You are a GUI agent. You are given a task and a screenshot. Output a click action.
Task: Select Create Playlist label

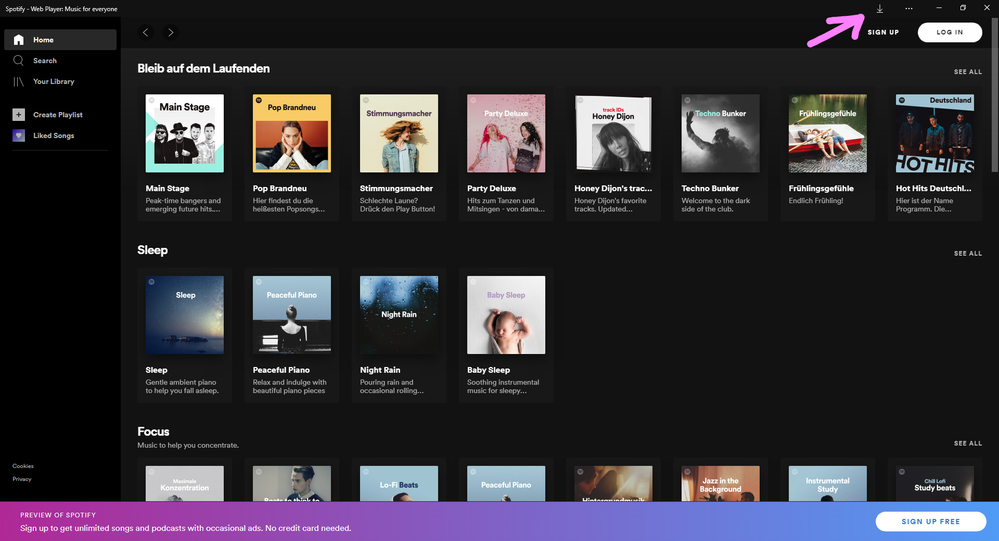(x=58, y=115)
